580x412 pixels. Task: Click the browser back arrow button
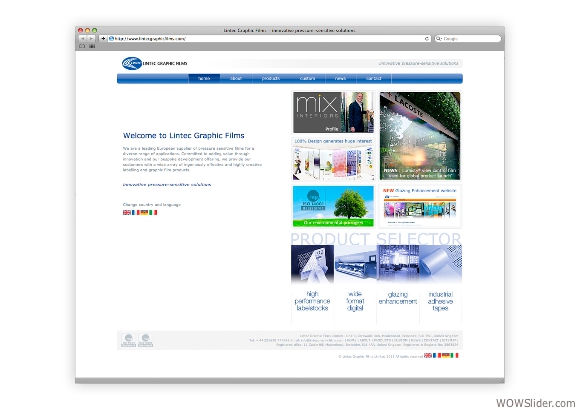pos(82,38)
